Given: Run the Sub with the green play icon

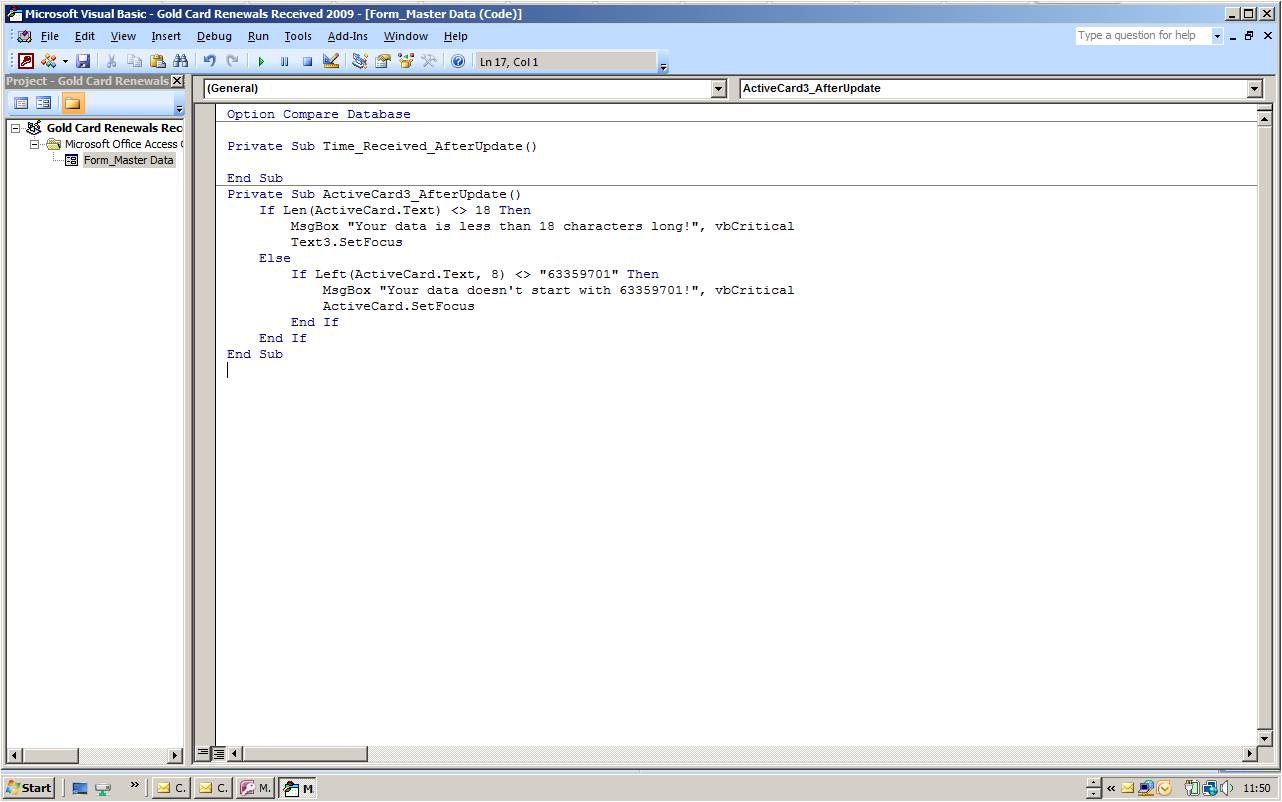Looking at the screenshot, I should point(261,62).
